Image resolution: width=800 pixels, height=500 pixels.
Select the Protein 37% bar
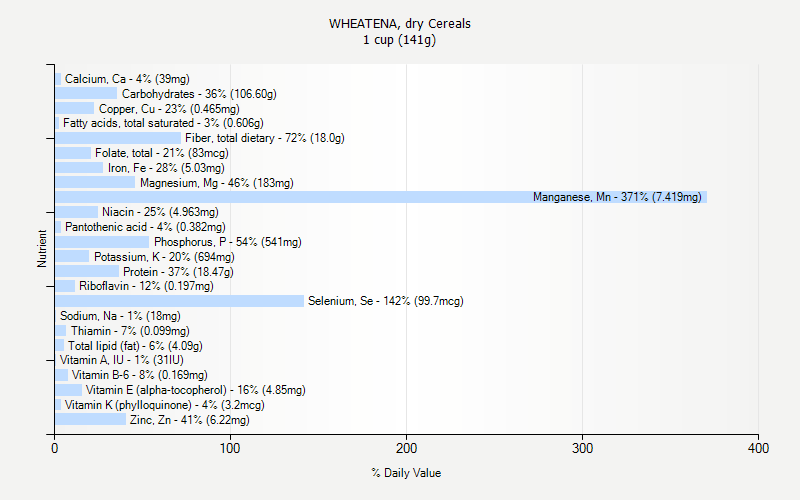click(87, 271)
